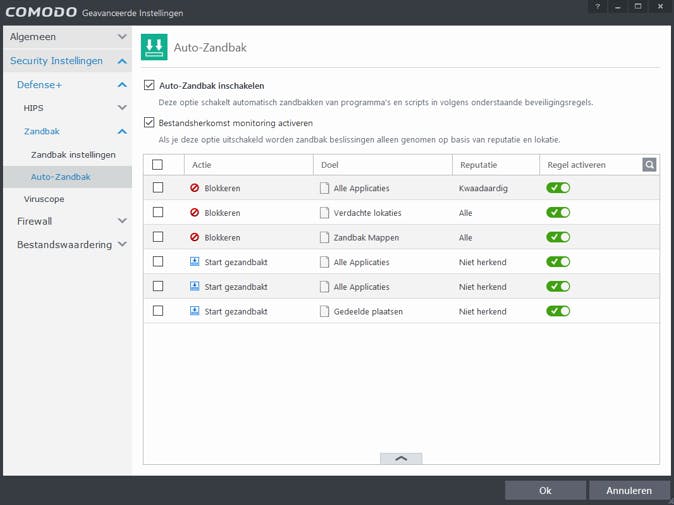
Task: Click HIPS label in sidebar
Action: (34, 108)
